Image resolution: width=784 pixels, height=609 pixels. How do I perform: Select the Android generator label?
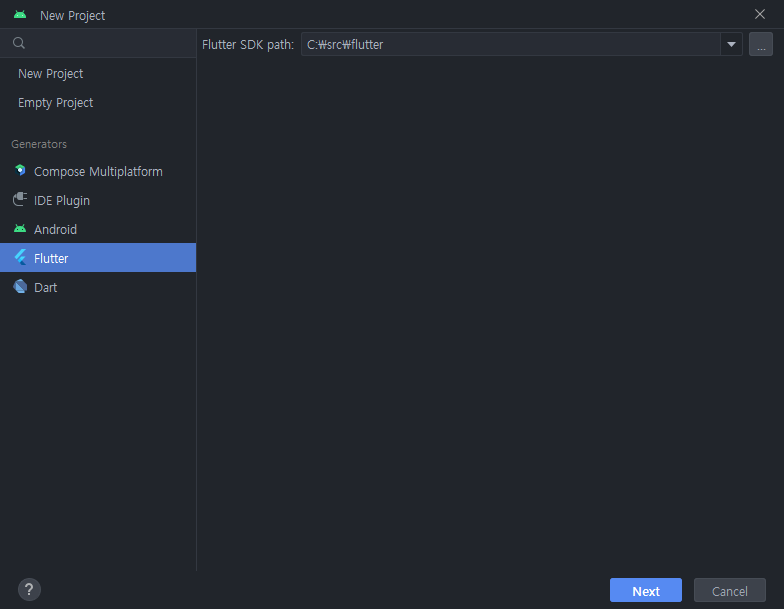(56, 230)
